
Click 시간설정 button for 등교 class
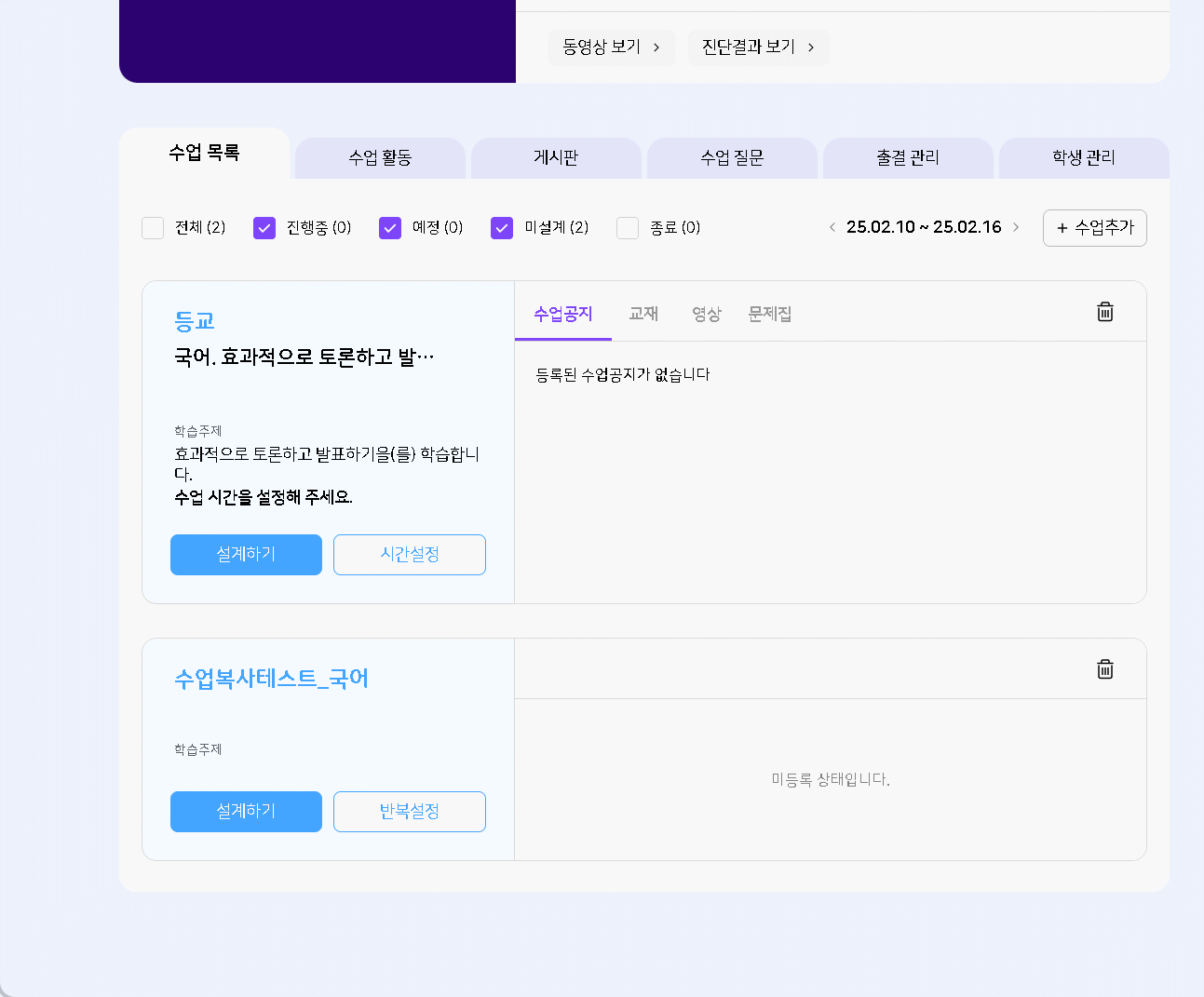tap(409, 555)
